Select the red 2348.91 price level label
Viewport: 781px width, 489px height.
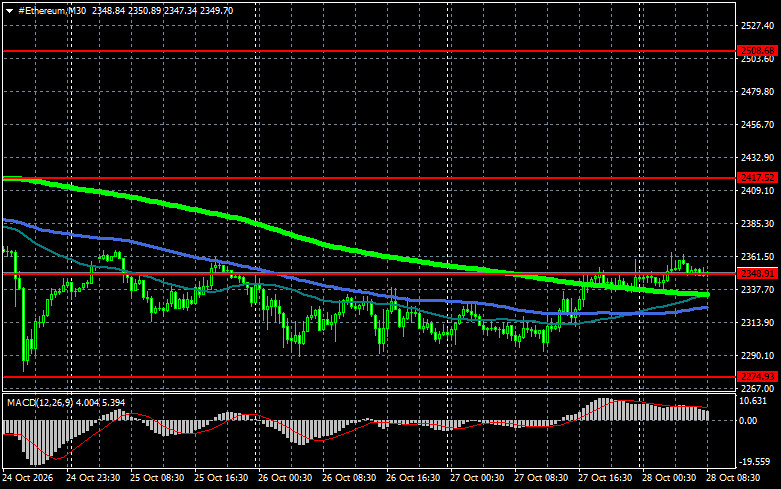point(757,274)
